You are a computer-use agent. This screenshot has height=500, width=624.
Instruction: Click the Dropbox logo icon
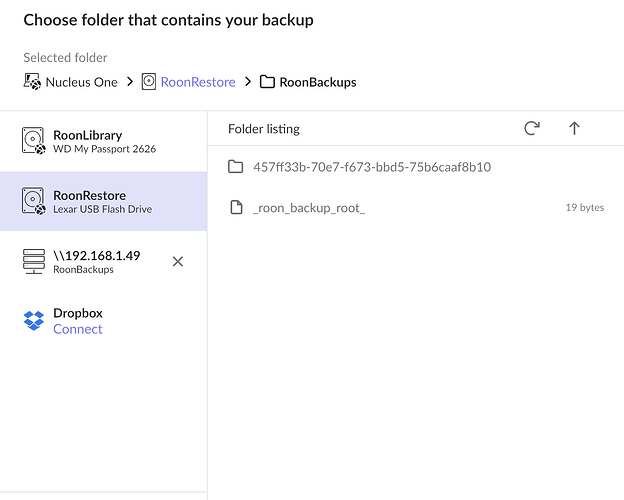[34, 320]
